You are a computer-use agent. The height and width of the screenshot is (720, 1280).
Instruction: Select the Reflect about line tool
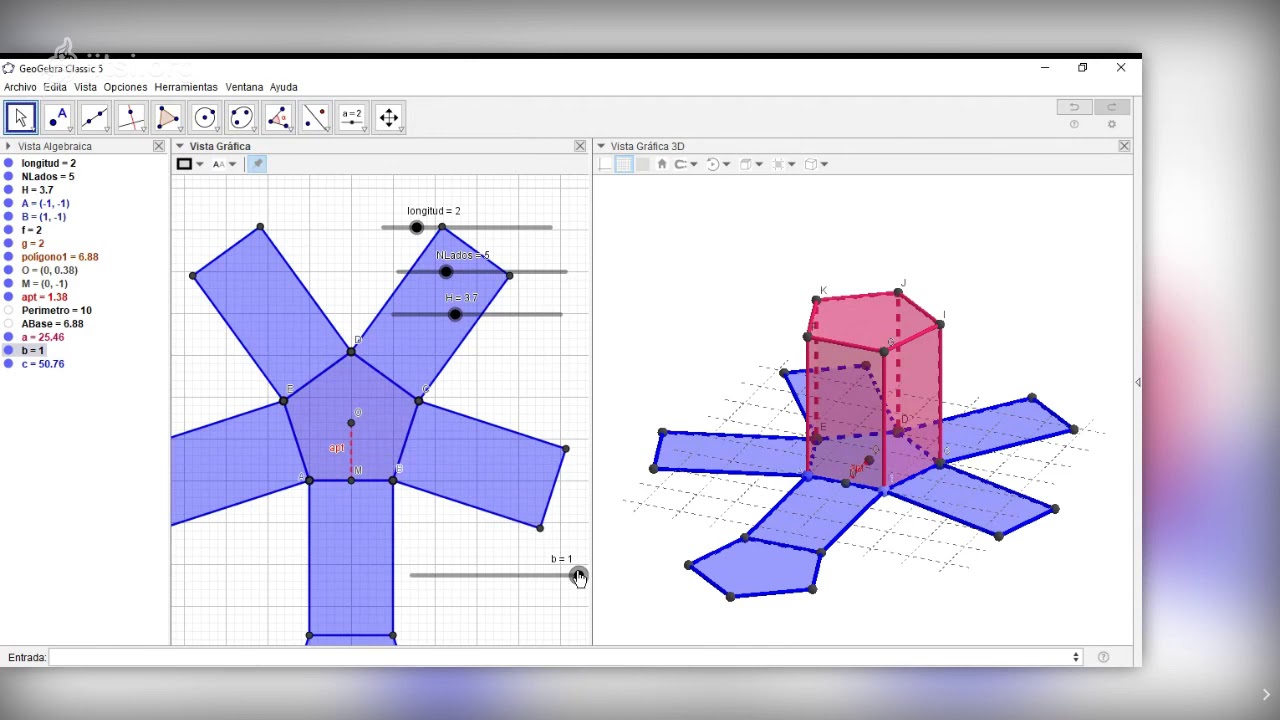point(315,118)
